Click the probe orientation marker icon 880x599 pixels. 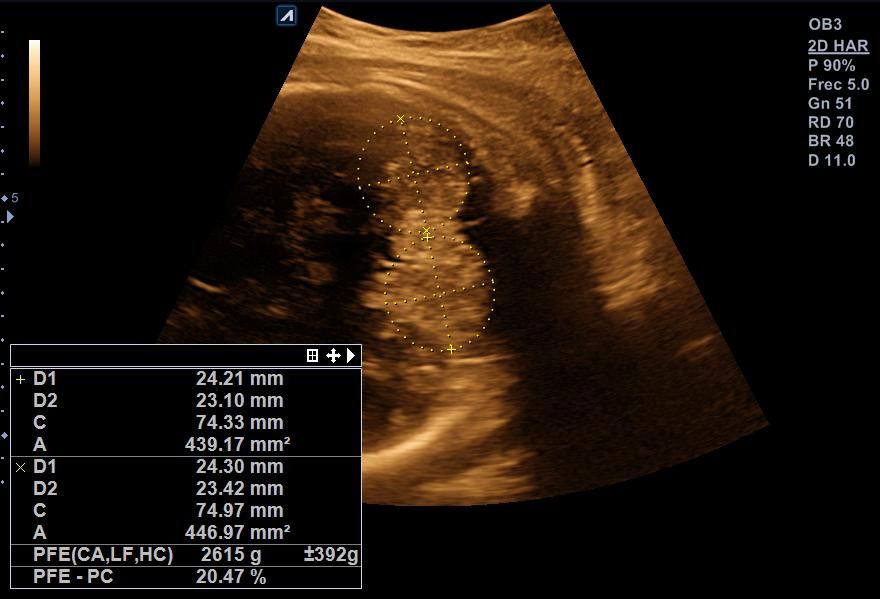click(287, 15)
